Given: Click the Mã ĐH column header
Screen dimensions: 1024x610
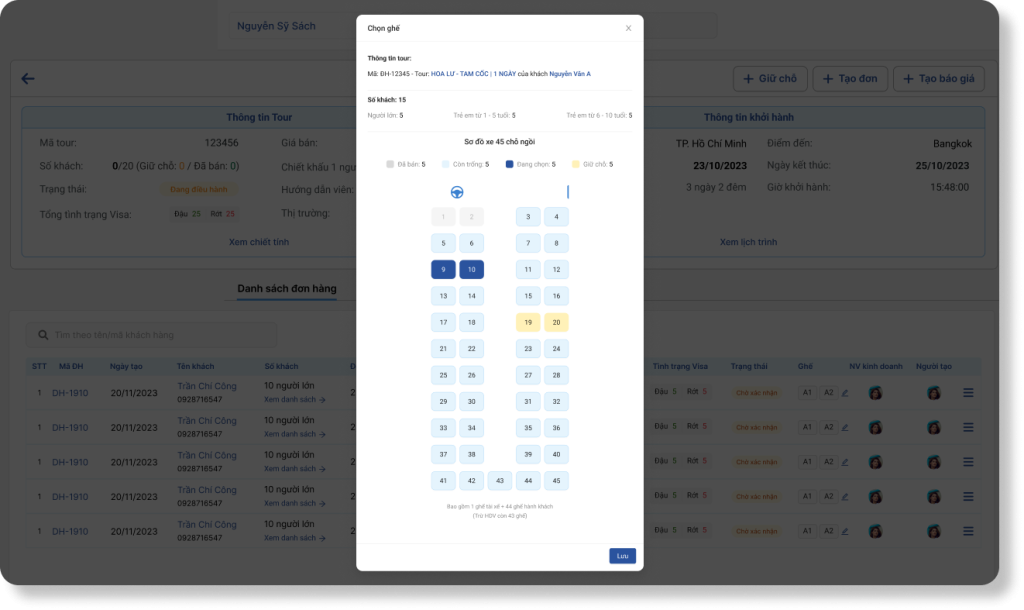Looking at the screenshot, I should pyautogui.click(x=71, y=366).
